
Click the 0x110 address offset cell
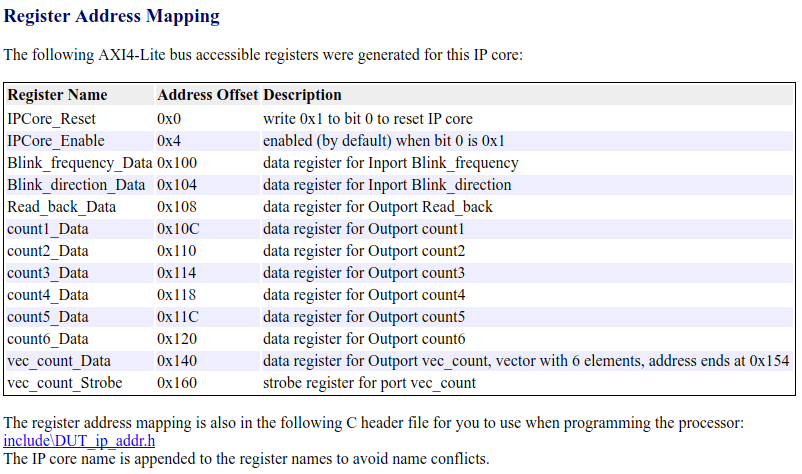177,251
